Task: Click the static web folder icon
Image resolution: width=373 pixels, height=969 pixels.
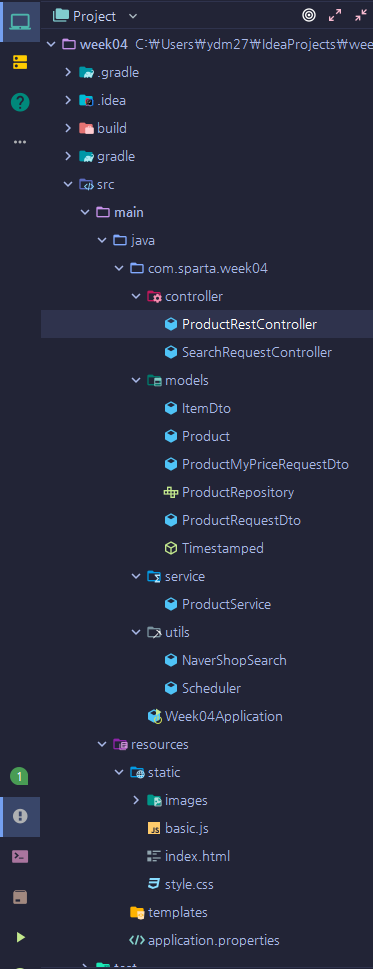Action: click(x=137, y=772)
